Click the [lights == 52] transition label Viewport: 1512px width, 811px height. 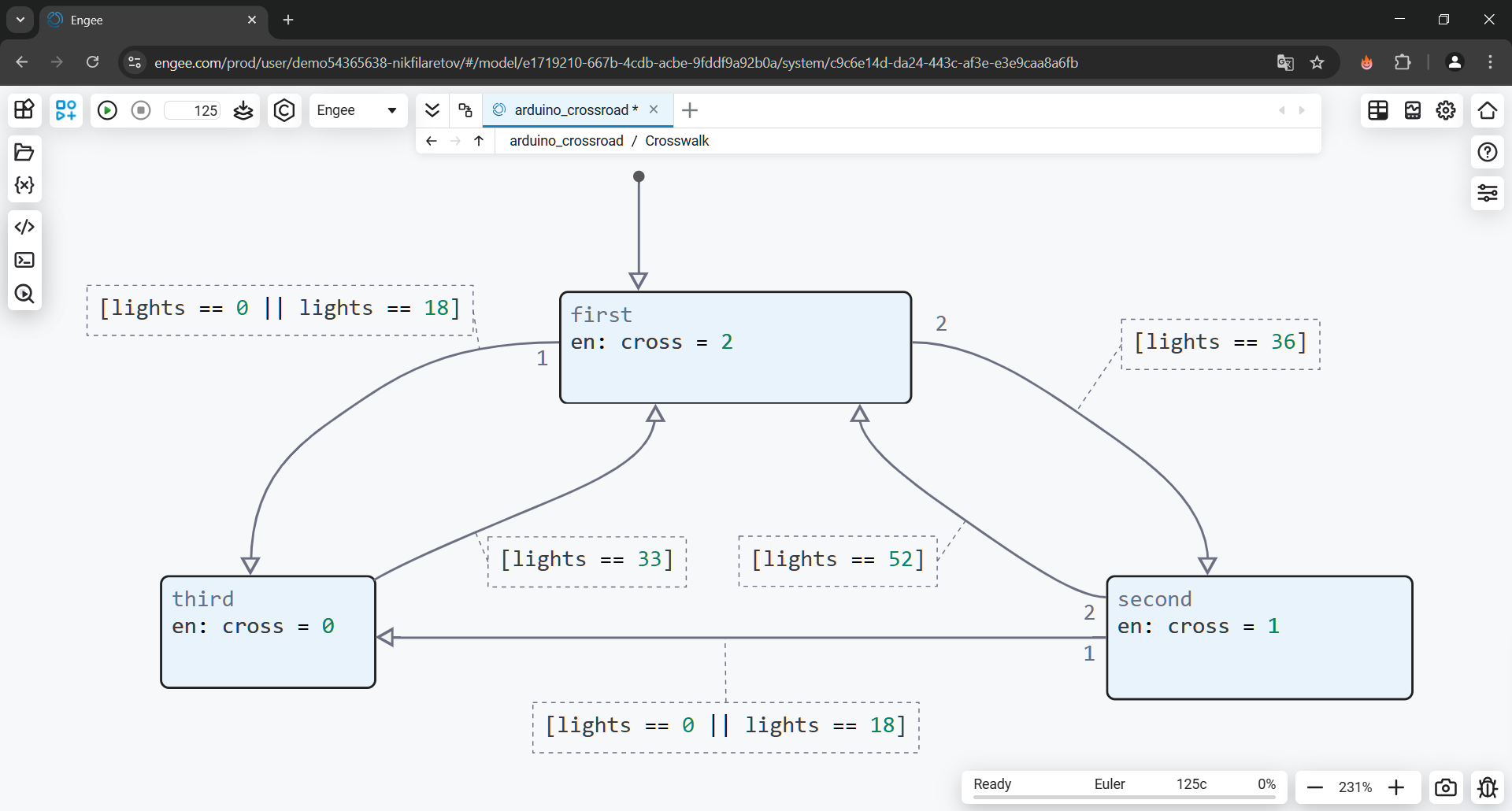click(x=838, y=561)
